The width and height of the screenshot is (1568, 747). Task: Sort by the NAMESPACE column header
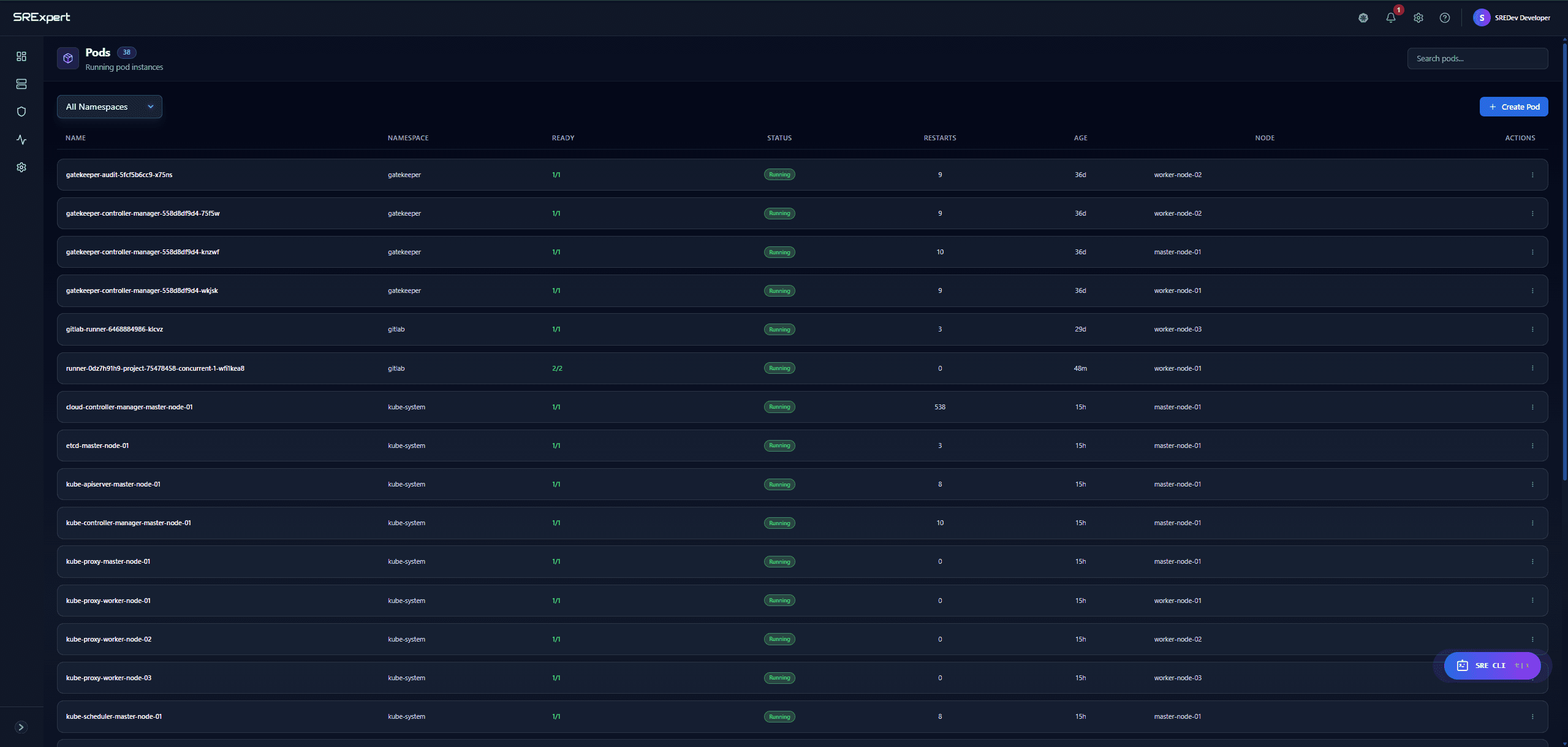point(407,138)
